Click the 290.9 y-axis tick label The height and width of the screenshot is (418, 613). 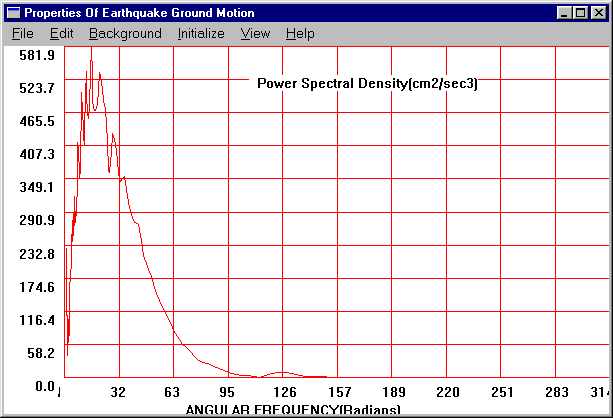click(36, 220)
